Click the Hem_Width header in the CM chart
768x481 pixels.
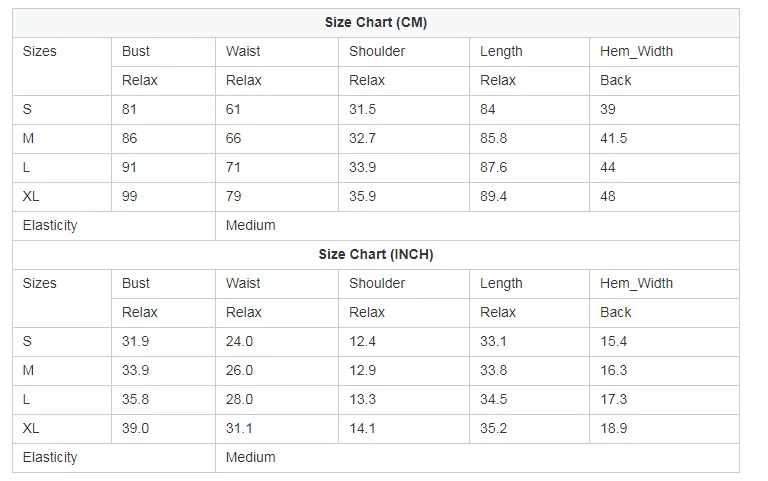636,51
